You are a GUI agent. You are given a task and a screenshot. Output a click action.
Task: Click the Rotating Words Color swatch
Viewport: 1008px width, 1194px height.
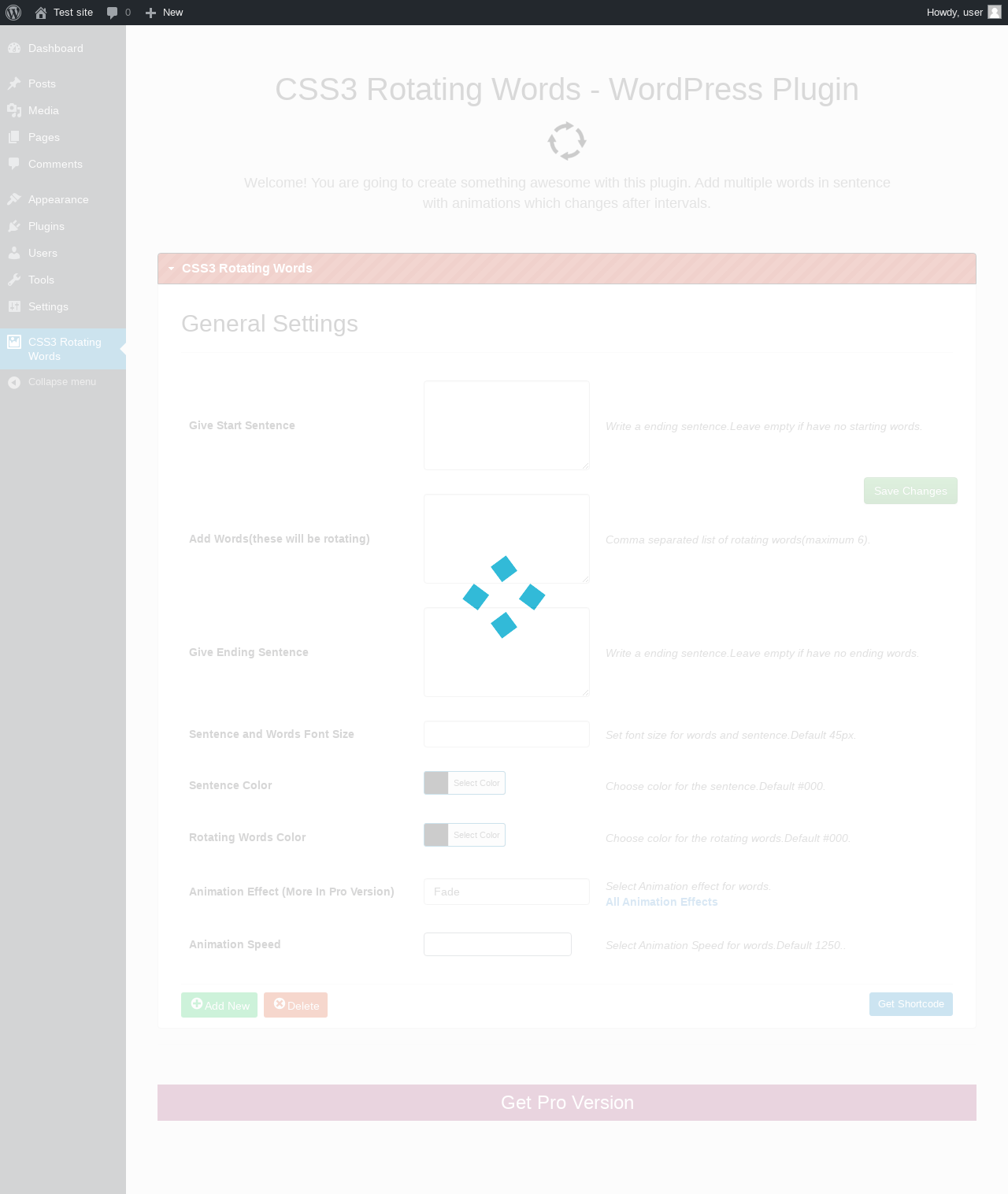(x=436, y=835)
